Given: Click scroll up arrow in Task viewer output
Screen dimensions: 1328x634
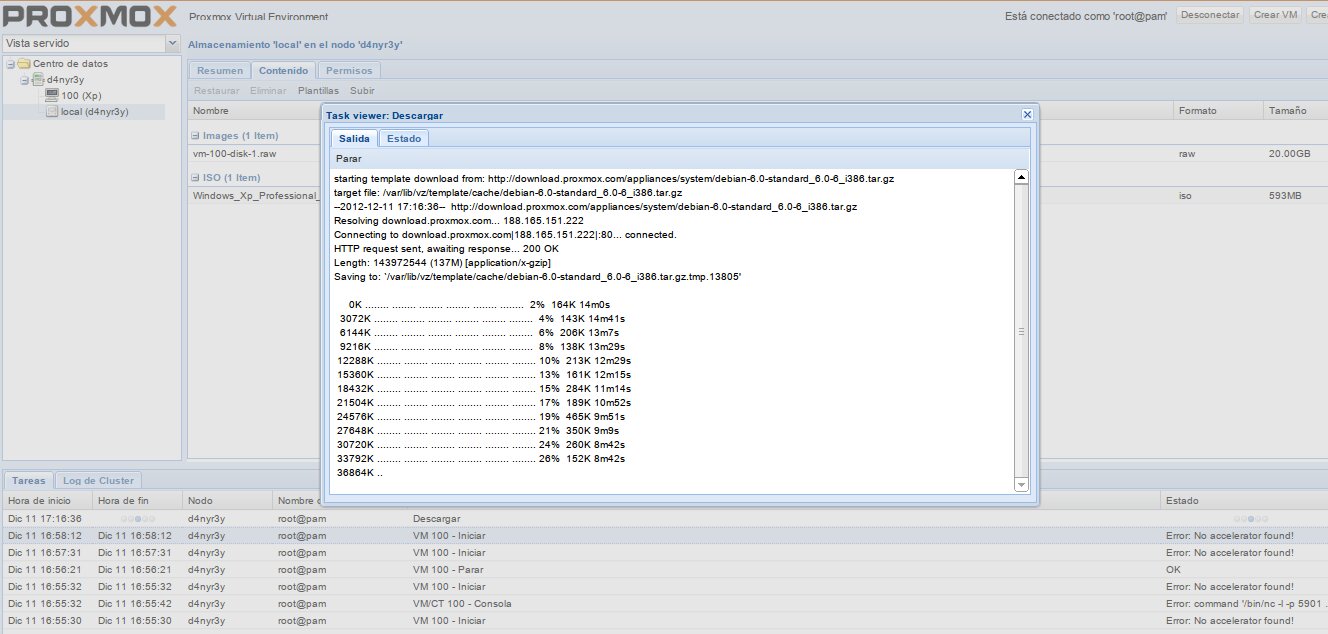Looking at the screenshot, I should click(x=1021, y=177).
